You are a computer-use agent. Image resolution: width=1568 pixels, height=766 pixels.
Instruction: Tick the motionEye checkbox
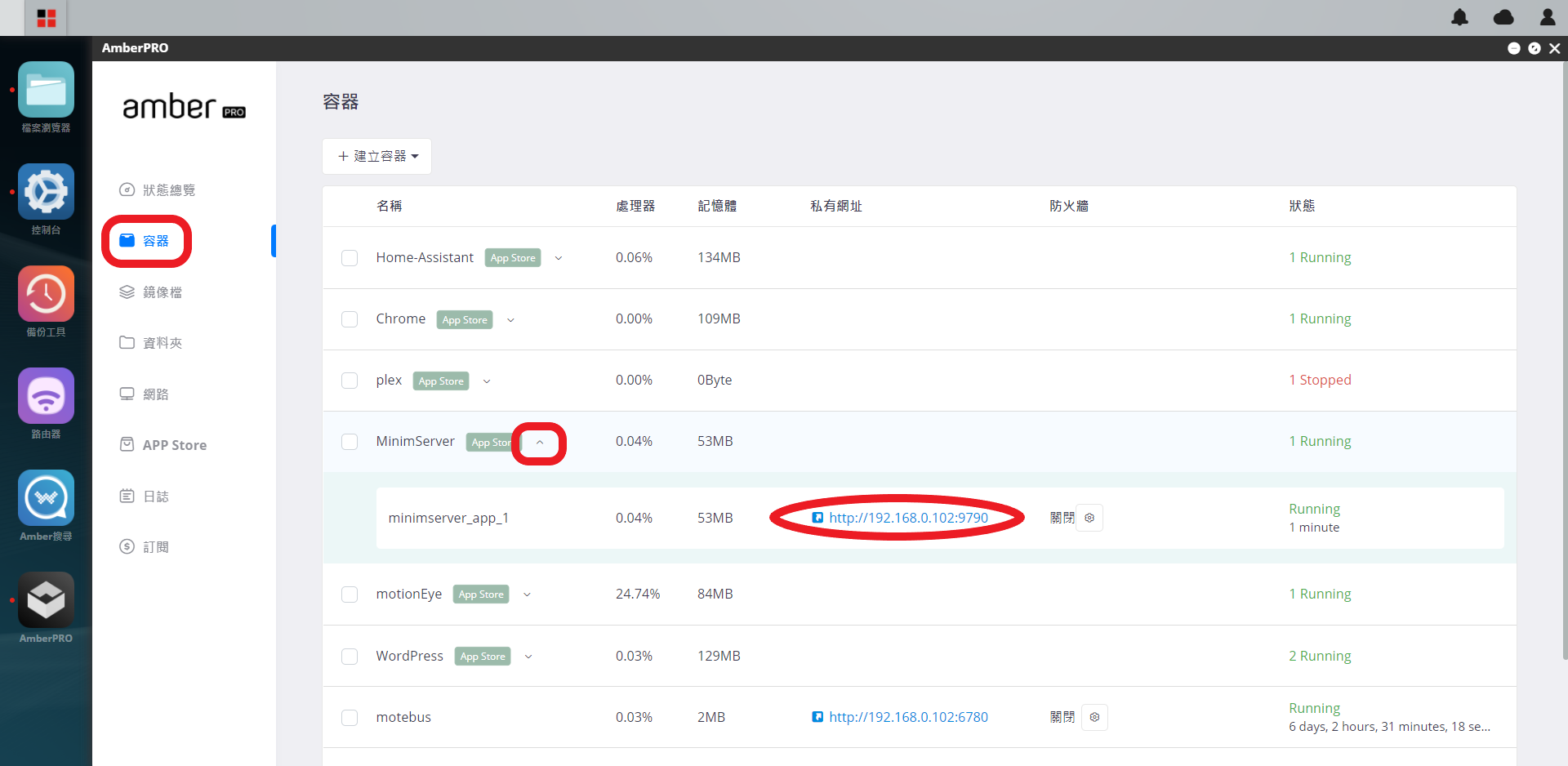[350, 595]
